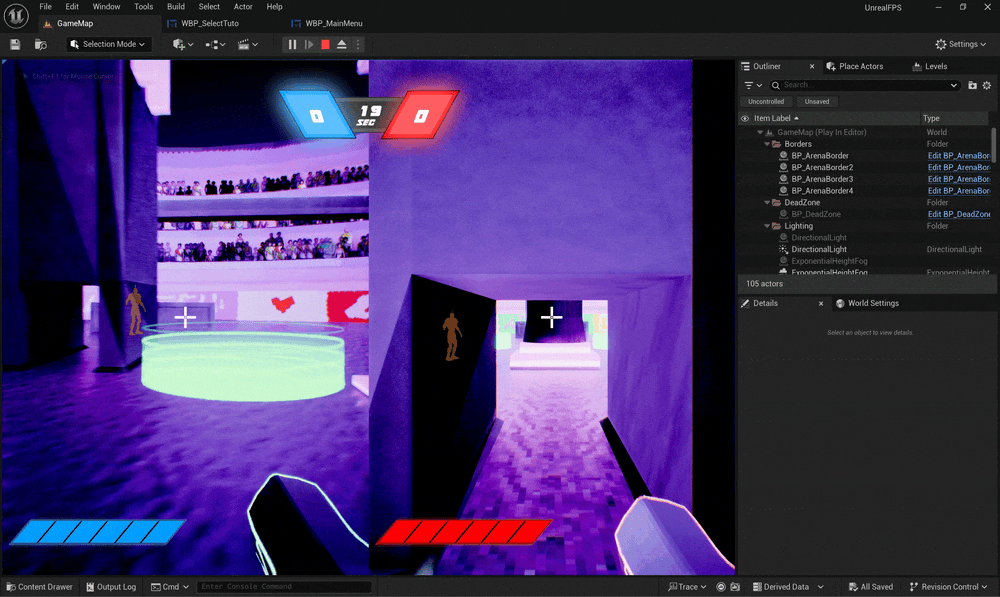Screen dimensions: 1000x597
Task: Toggle the Unsaved filter in the Outliner
Action: [817, 101]
